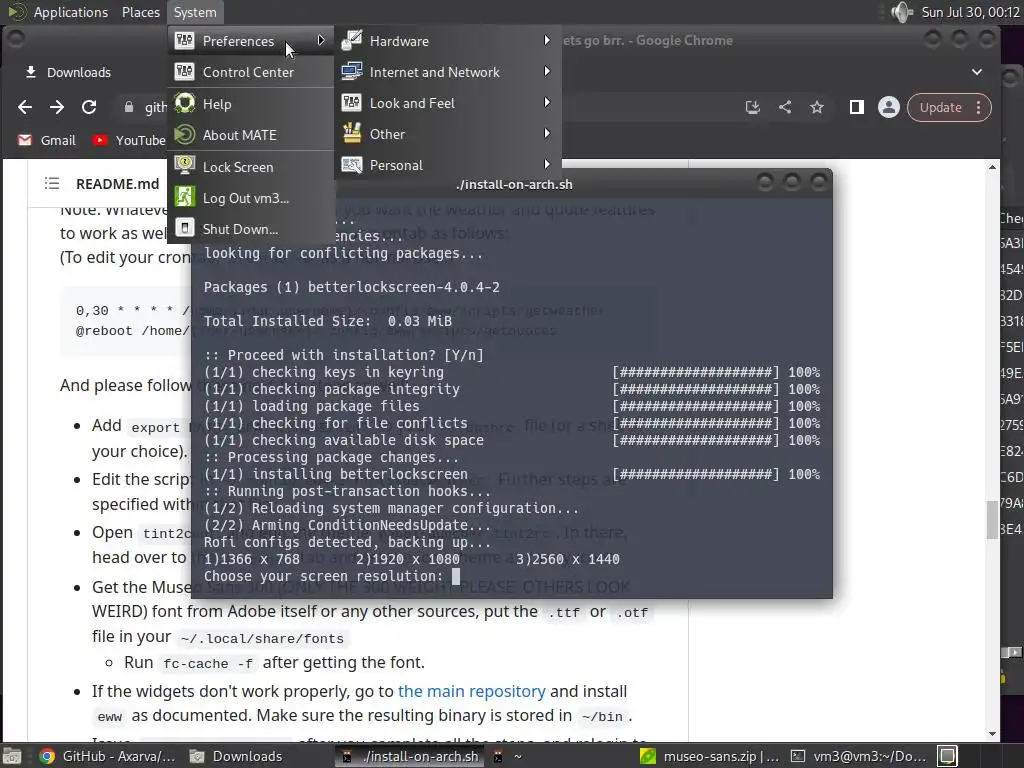Click the Look and Feel icon

coord(351,103)
